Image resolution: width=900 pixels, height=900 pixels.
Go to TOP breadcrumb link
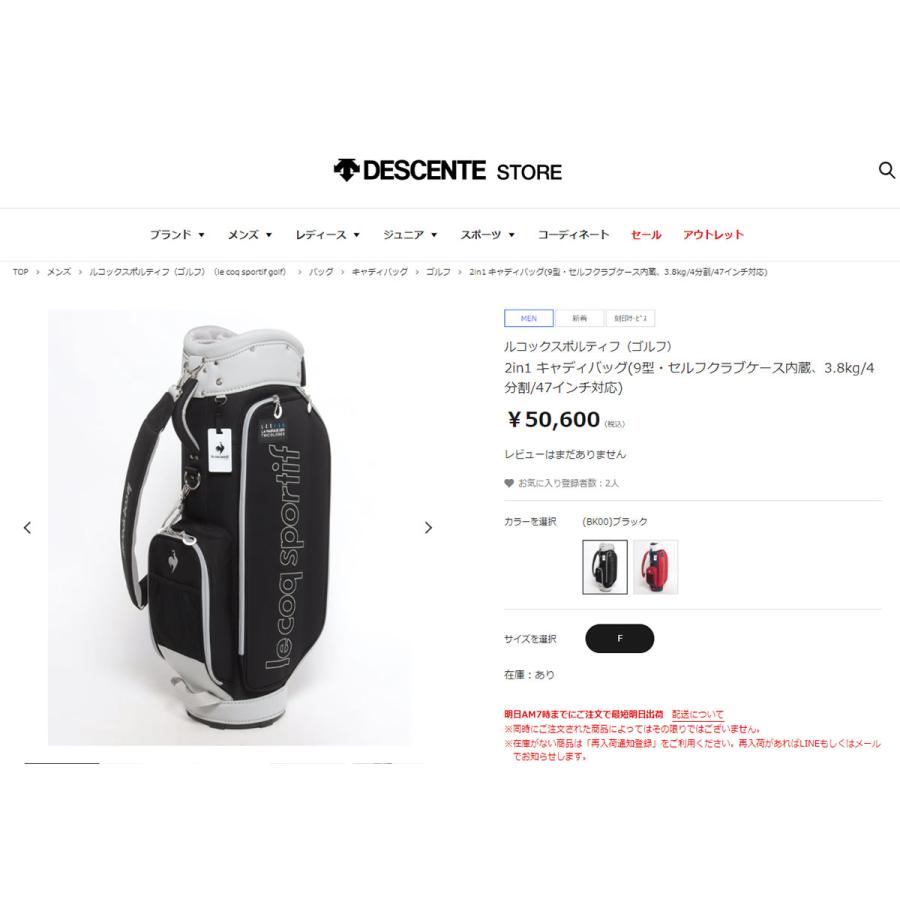(21, 272)
